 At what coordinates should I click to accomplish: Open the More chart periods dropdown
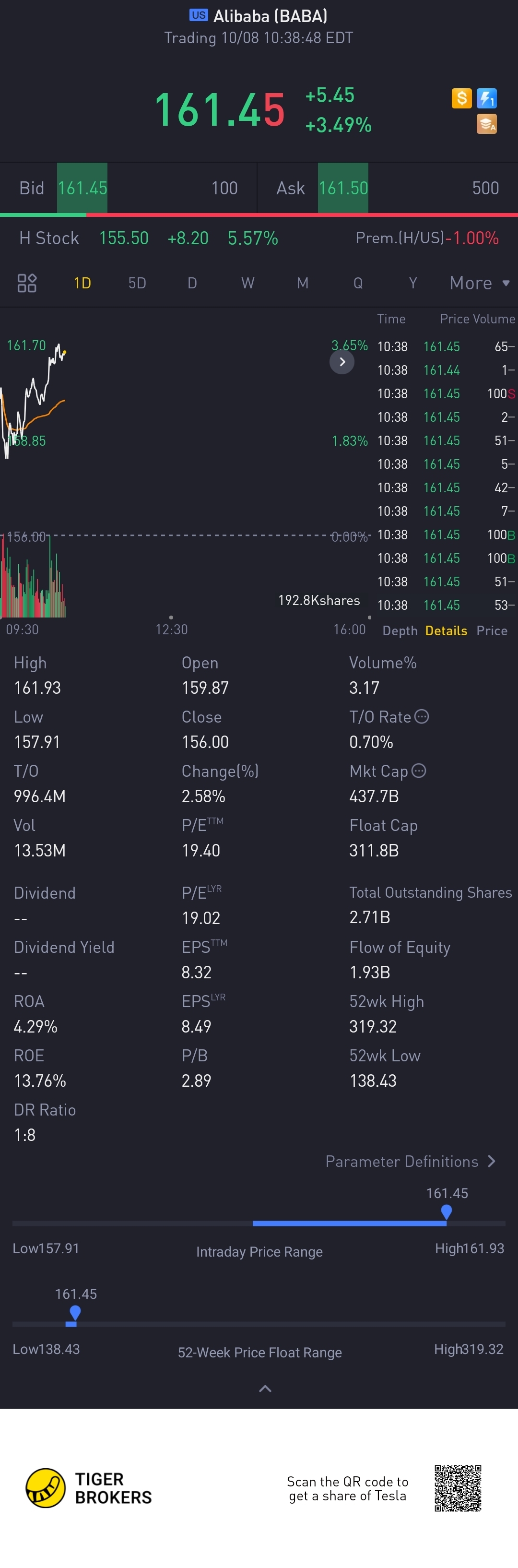click(480, 283)
